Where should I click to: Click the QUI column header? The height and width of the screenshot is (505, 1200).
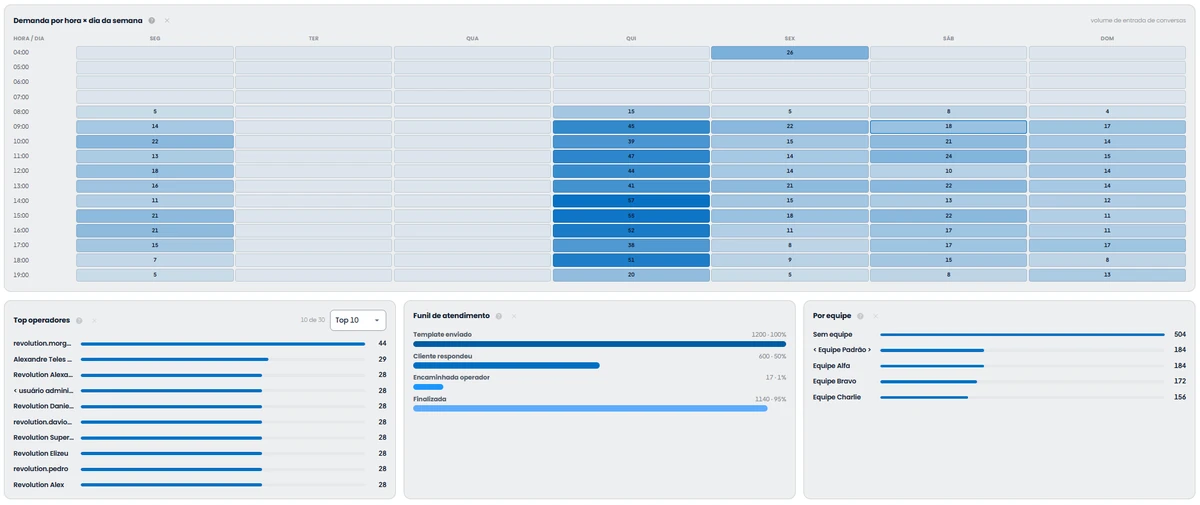pyautogui.click(x=631, y=38)
